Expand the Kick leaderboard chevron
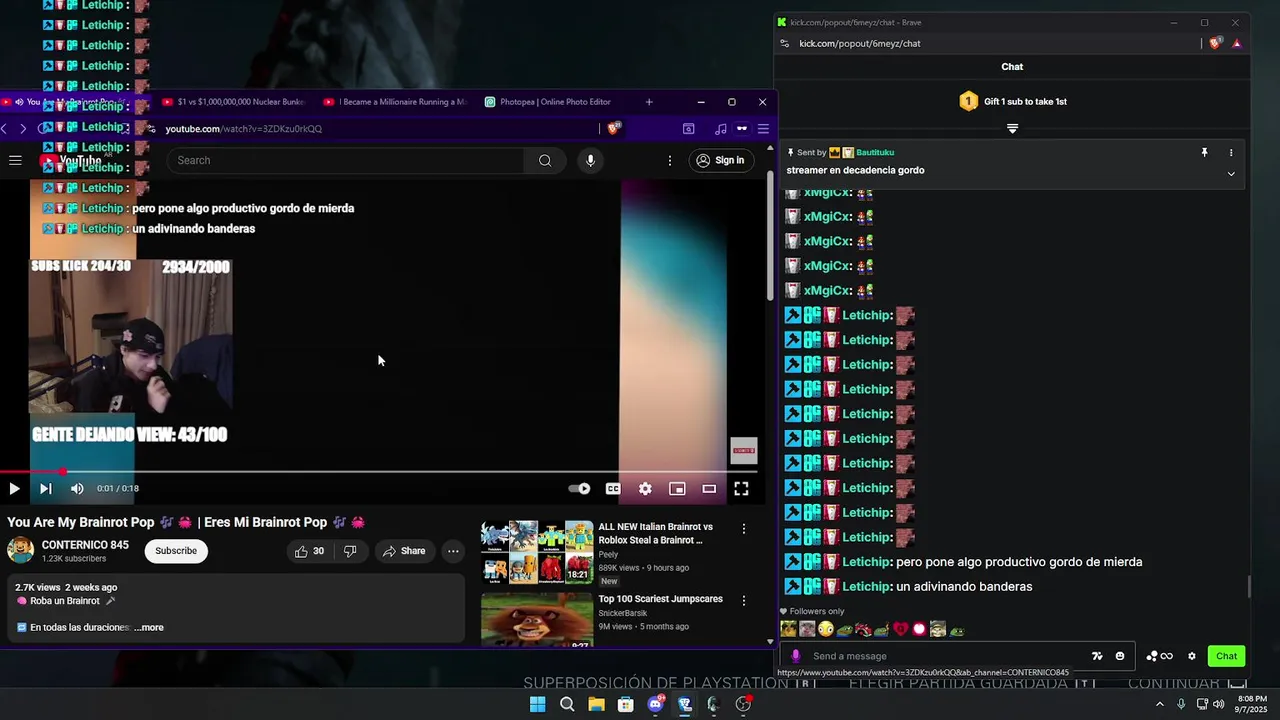Viewport: 1280px width, 720px height. click(1012, 129)
